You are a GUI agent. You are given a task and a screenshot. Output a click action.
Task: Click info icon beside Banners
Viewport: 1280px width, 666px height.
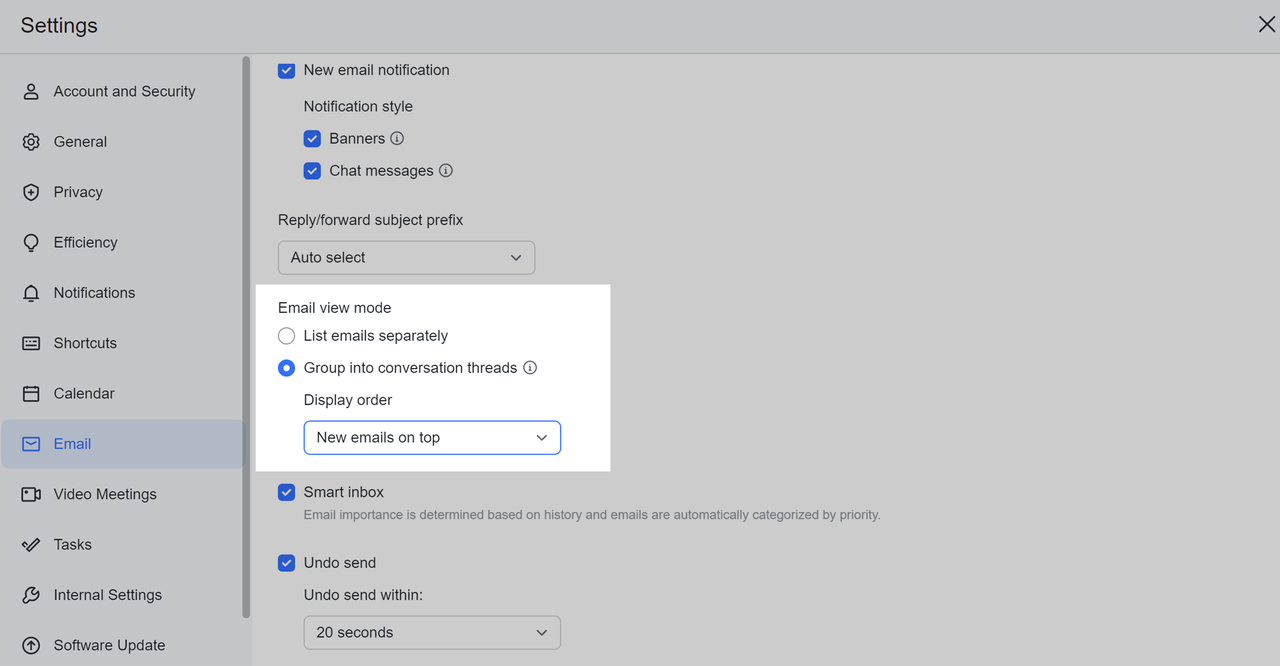click(x=397, y=139)
